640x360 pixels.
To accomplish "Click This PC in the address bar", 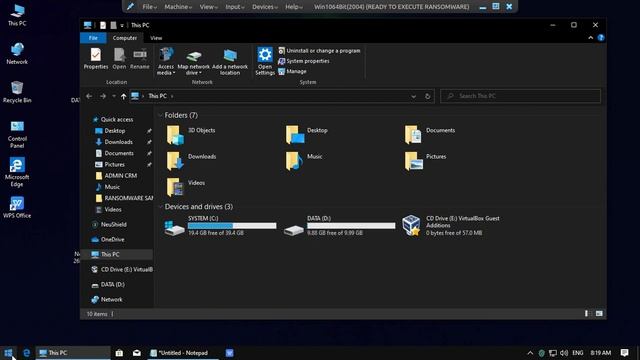I will pyautogui.click(x=158, y=96).
